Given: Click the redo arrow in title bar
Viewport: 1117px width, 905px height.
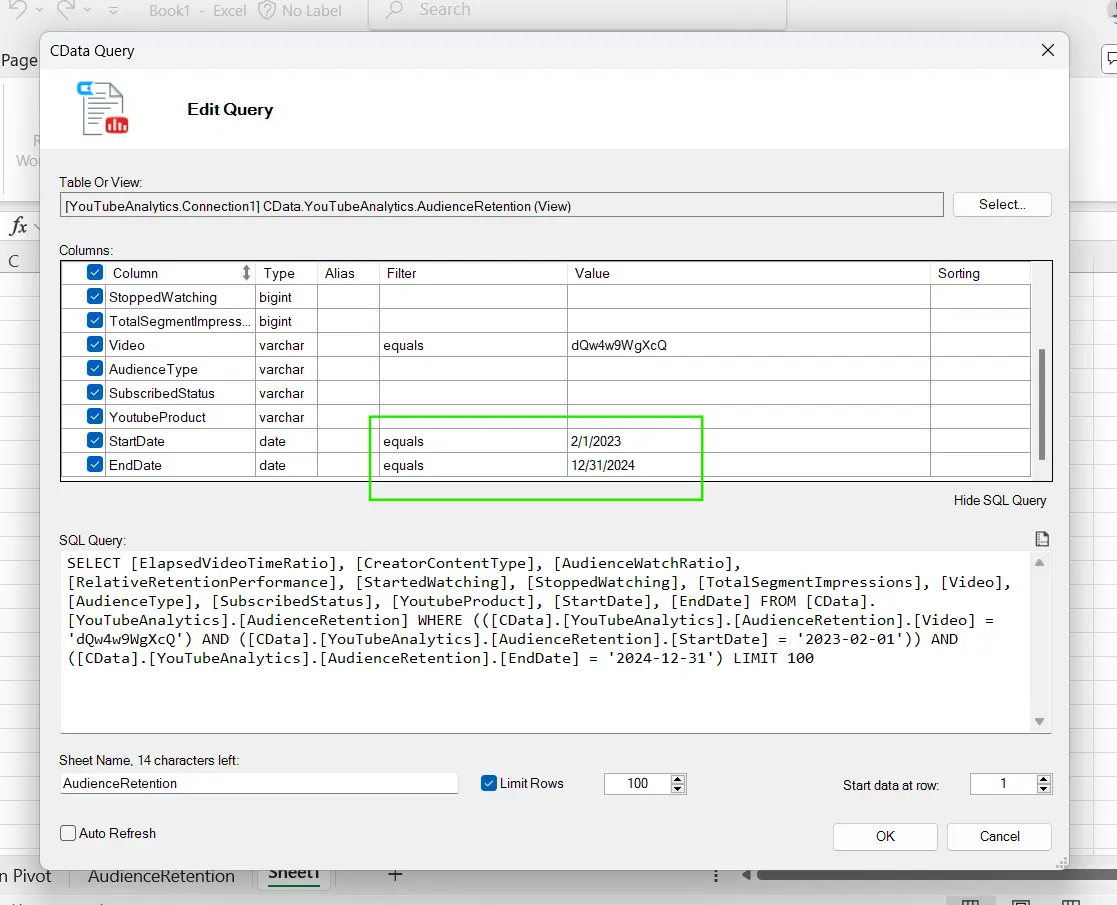Looking at the screenshot, I should [x=67, y=10].
